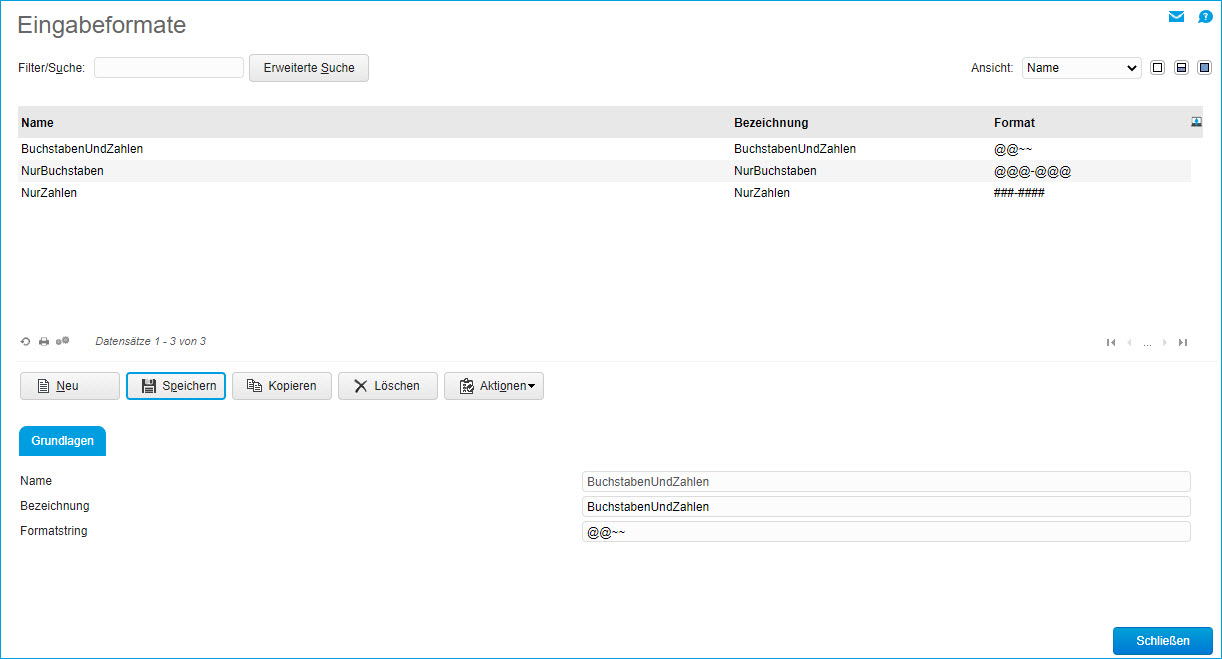Open the gear settings icon below table
Screen dimensions: 1222x659
point(62,341)
